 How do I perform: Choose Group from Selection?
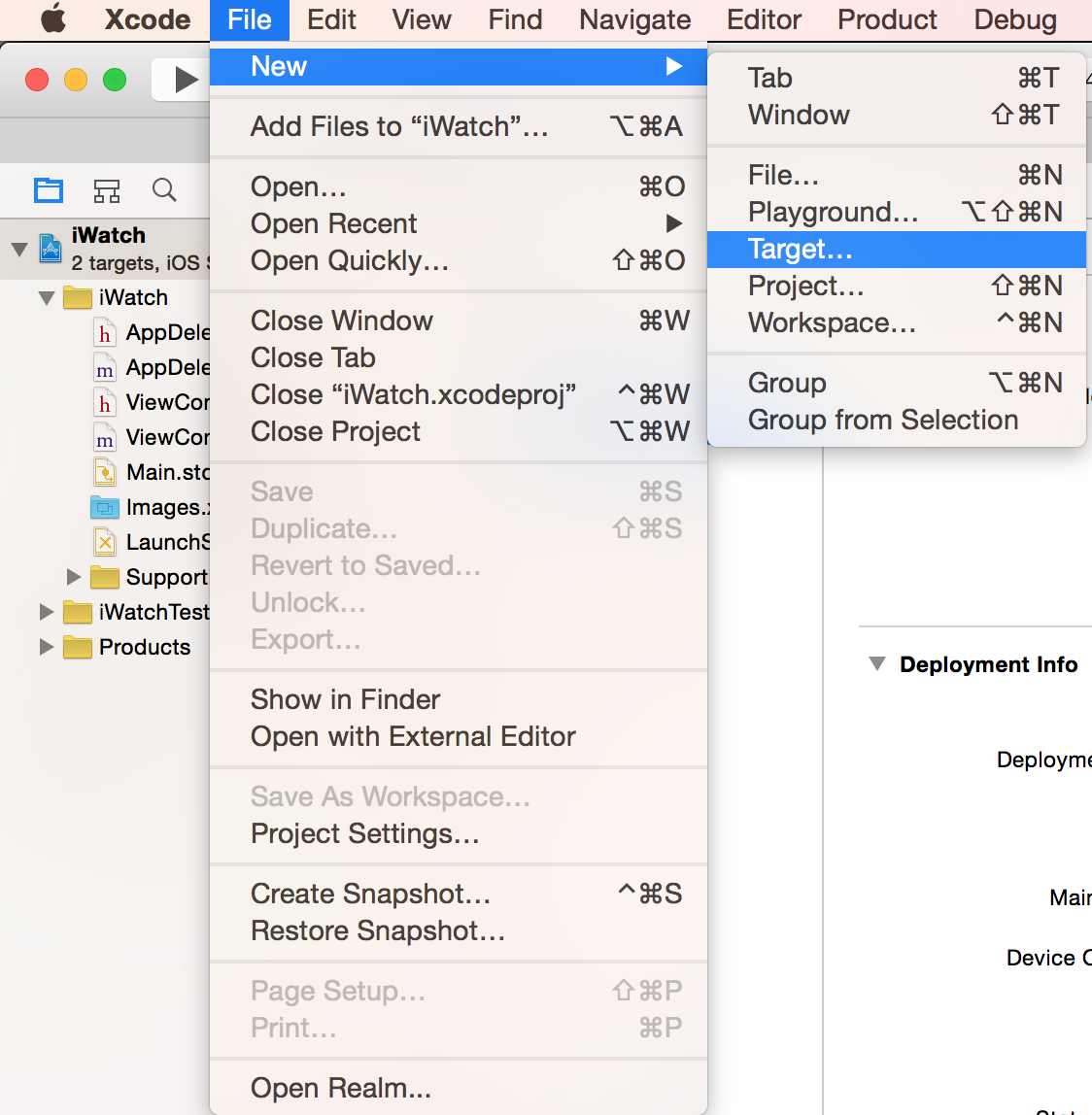click(897, 421)
